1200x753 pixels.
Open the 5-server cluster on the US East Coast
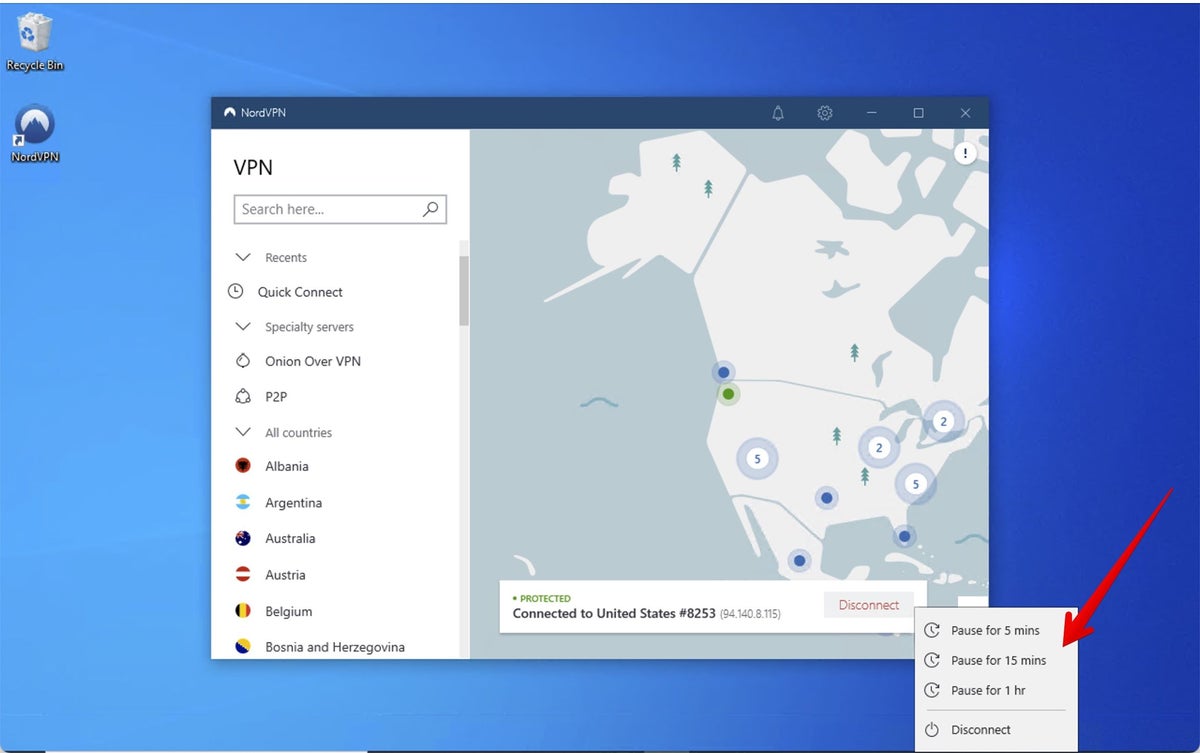(x=915, y=484)
